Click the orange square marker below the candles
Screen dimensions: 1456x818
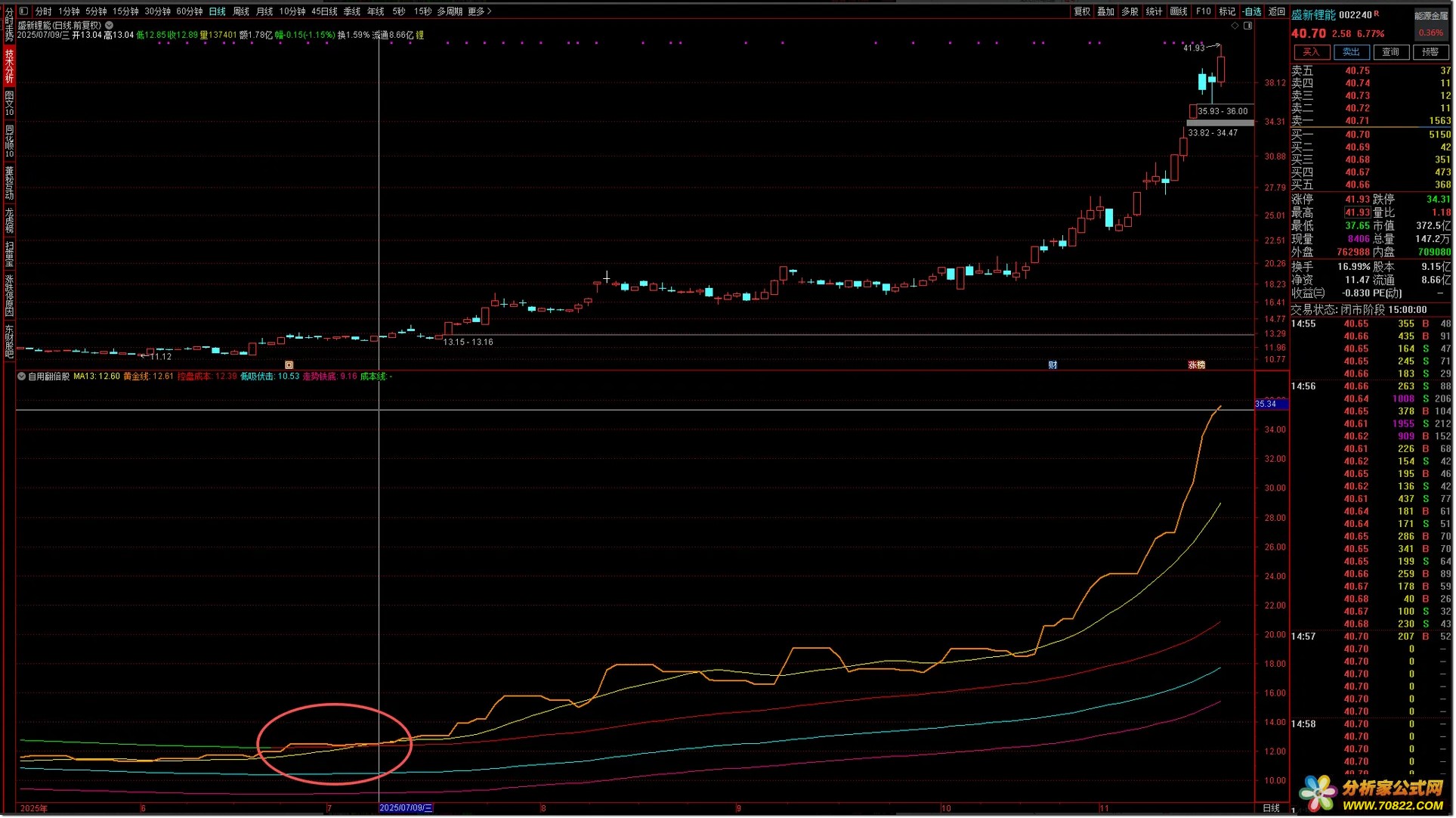[x=289, y=365]
